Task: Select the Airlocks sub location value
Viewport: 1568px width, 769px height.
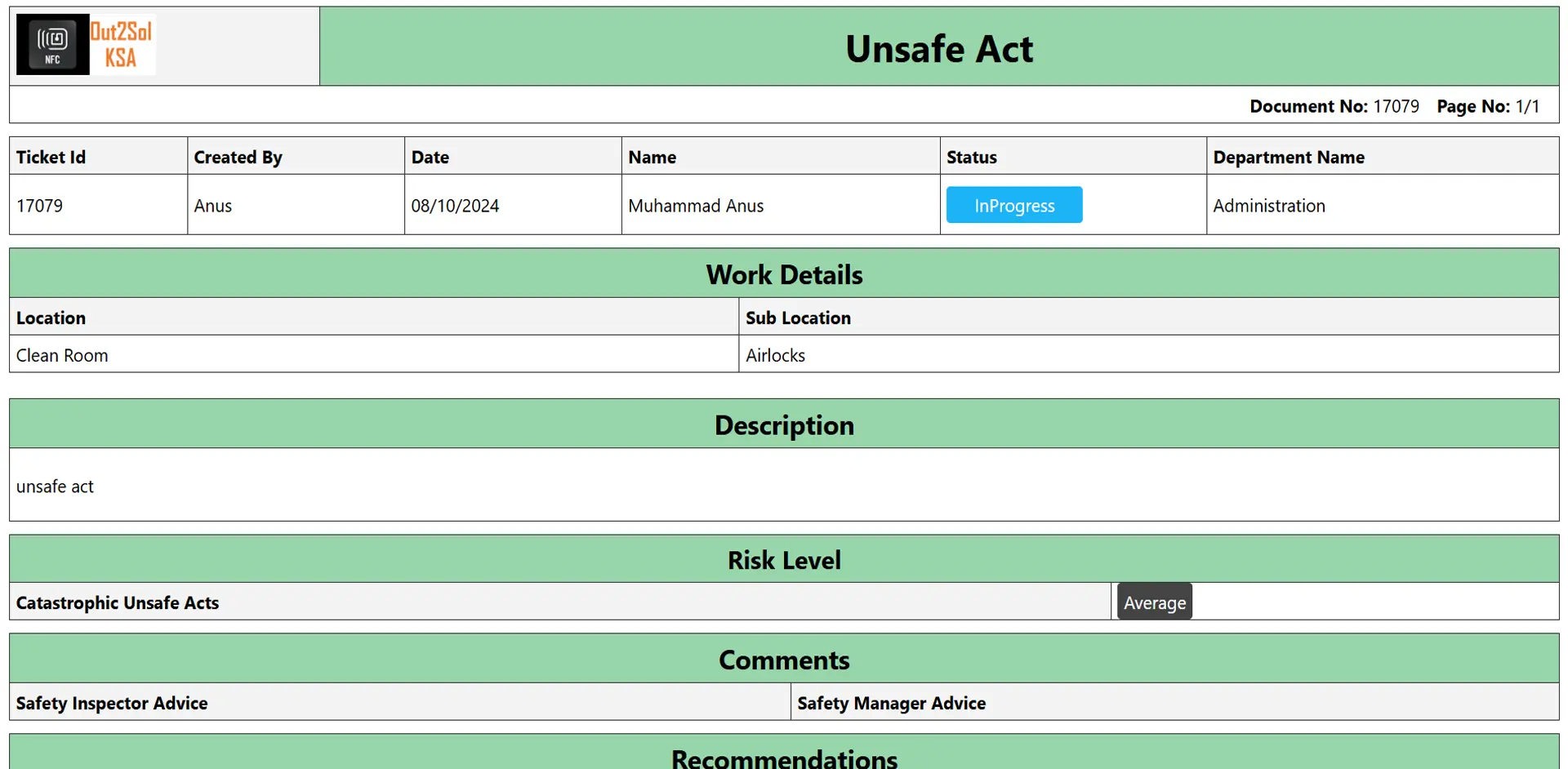Action: (x=775, y=355)
